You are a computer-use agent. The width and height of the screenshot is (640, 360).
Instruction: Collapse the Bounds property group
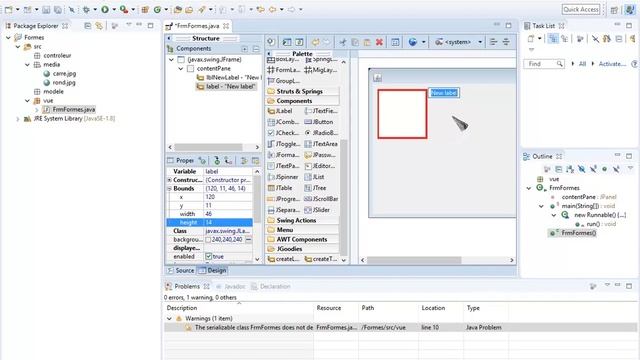[169, 189]
